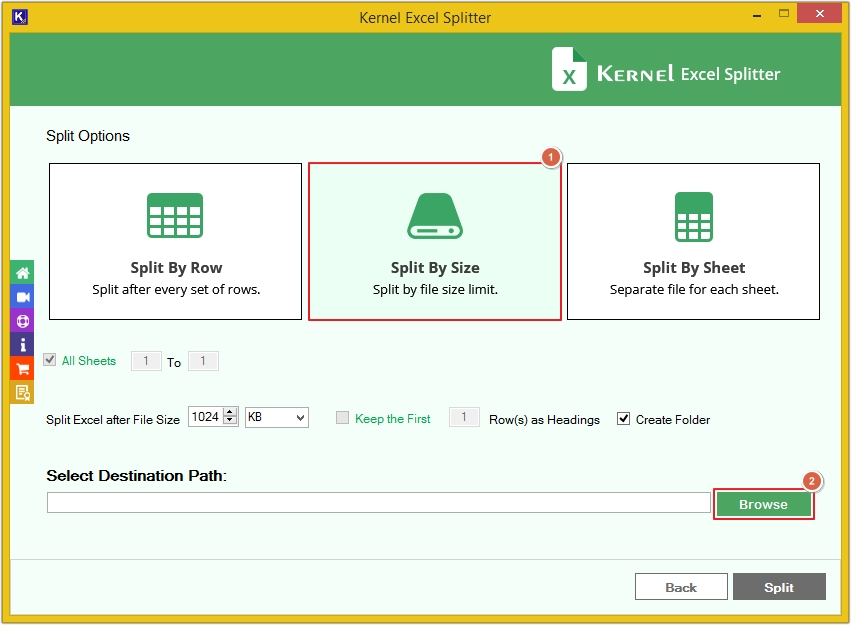Click the 'Select Destination Path:' label
Image resolution: width=852 pixels, height=626 pixels.
click(x=136, y=475)
